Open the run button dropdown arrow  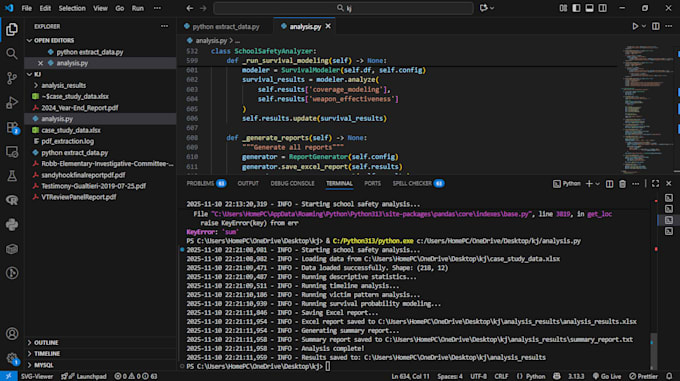click(644, 26)
